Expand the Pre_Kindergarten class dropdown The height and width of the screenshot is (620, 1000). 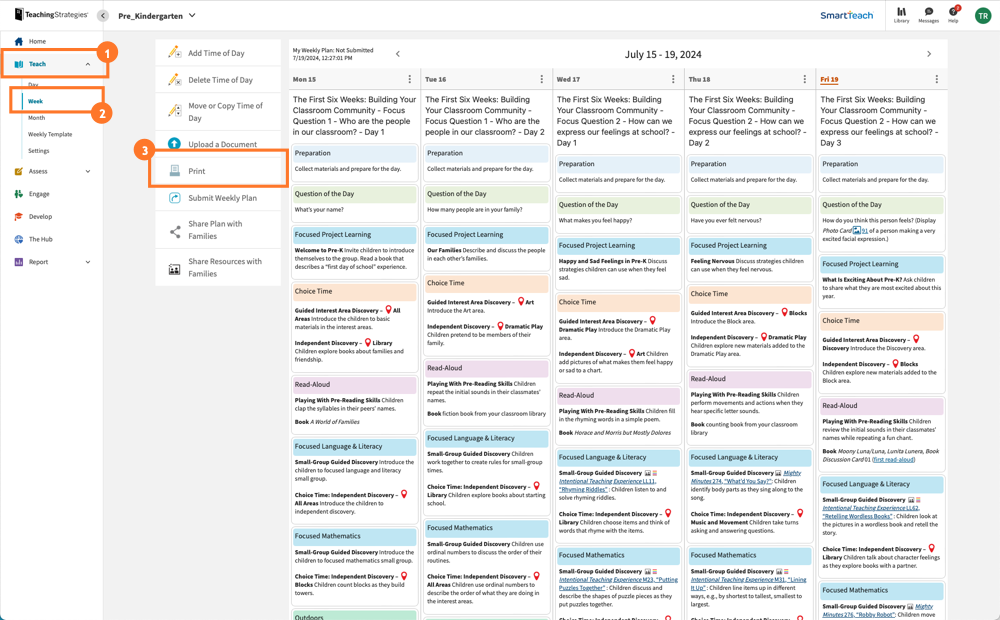[x=192, y=16]
